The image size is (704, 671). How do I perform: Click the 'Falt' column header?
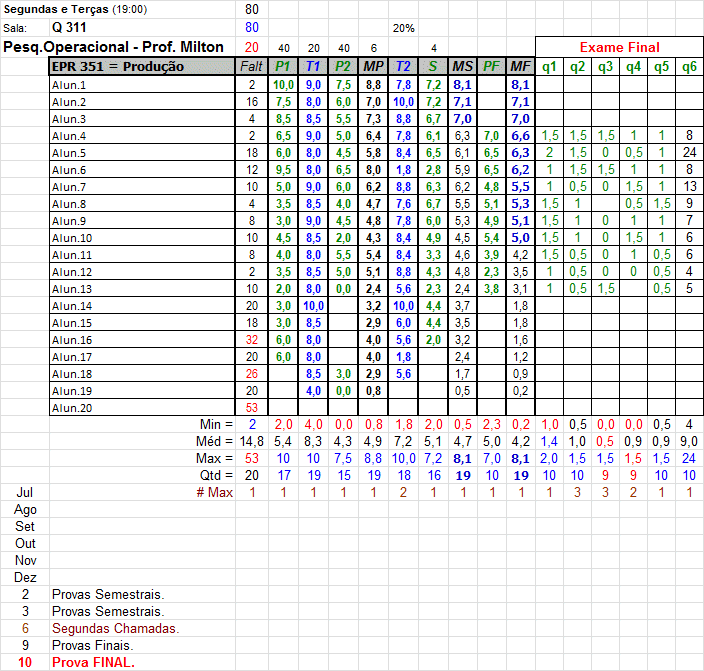pos(251,67)
